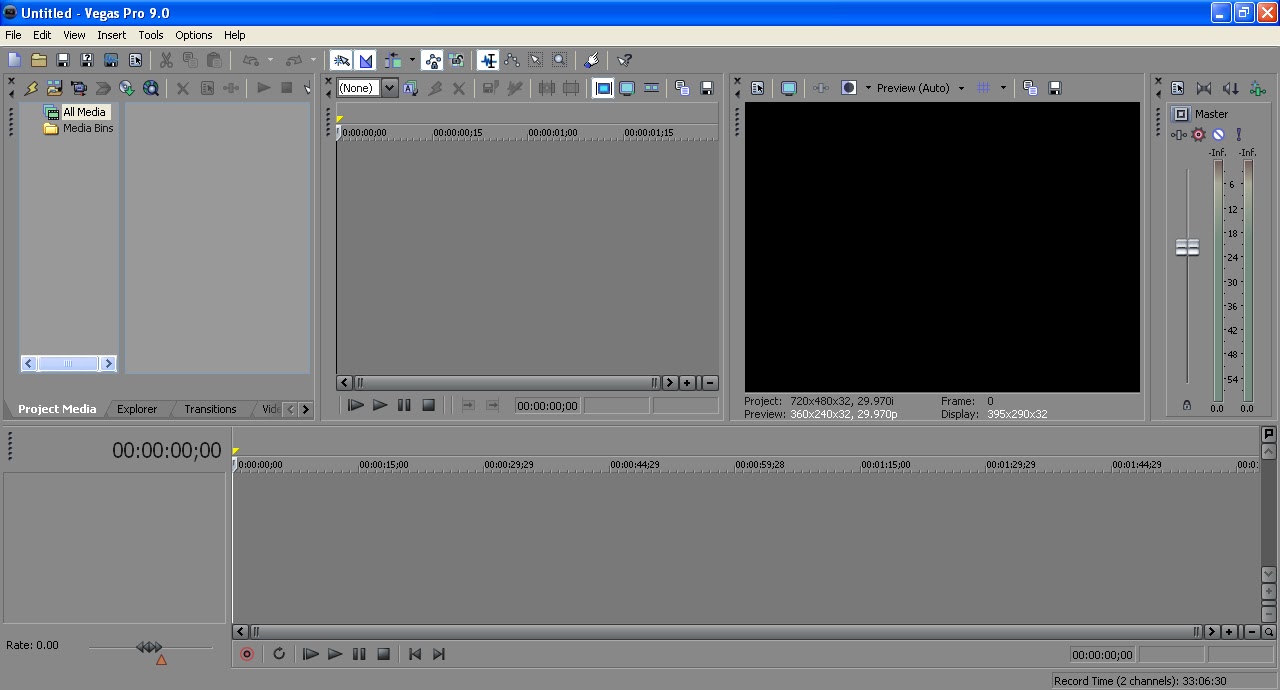The width and height of the screenshot is (1280, 690).
Task: Click Import Media in Project Media toolbar
Action: [55, 88]
